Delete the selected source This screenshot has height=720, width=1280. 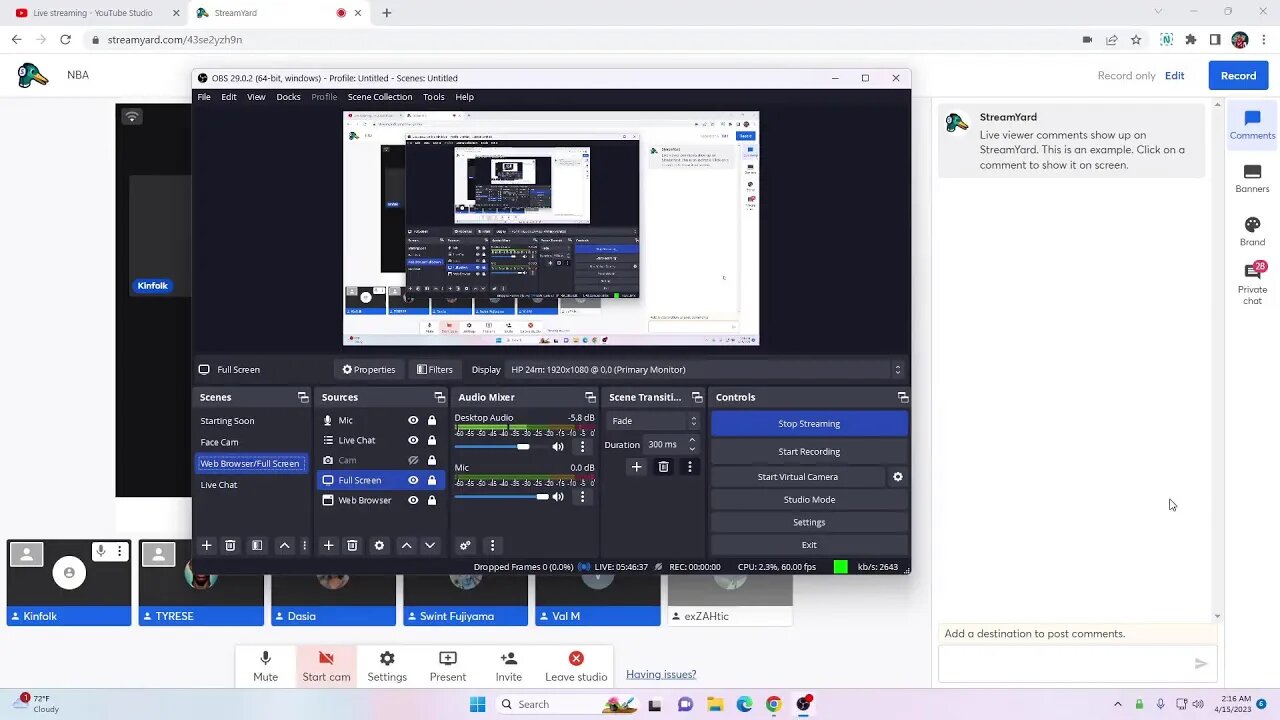(x=352, y=545)
